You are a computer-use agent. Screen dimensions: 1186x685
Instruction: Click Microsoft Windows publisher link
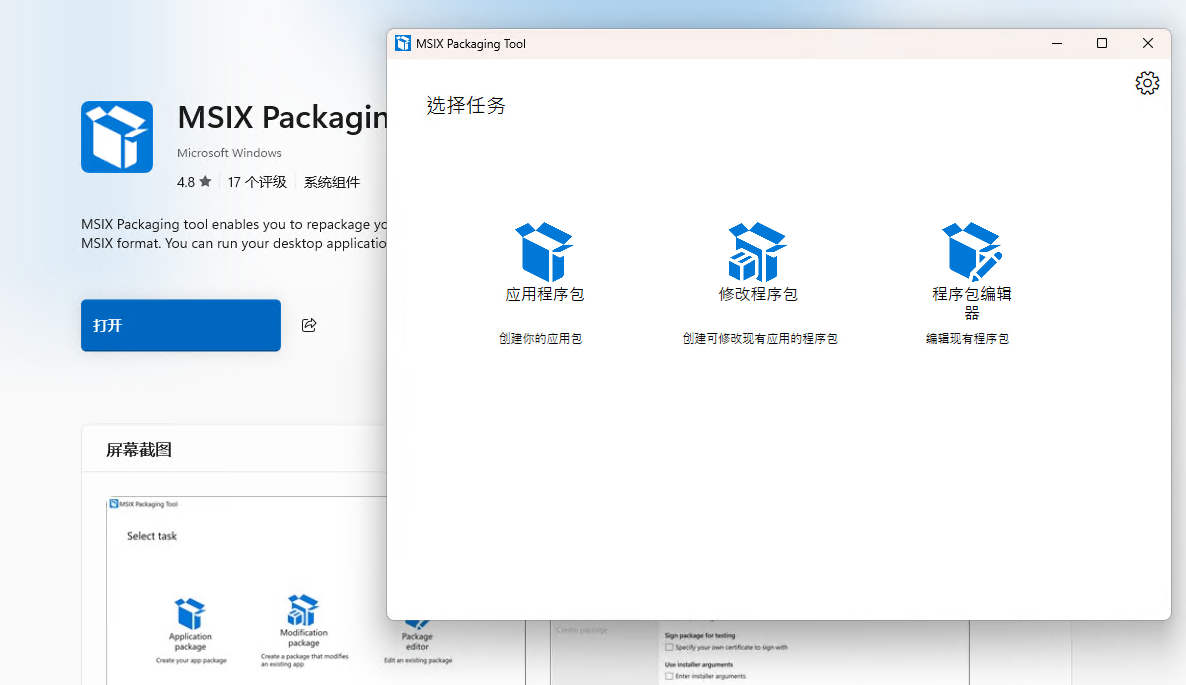click(229, 153)
